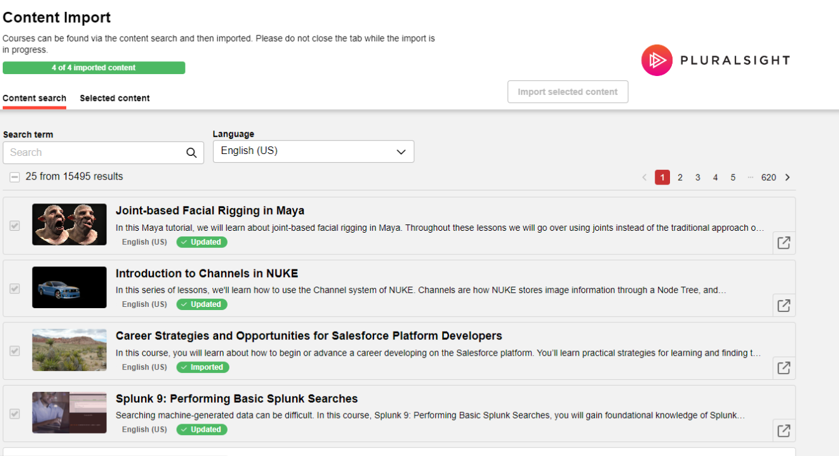The image size is (839, 456).
Task: Click the Pluralsight logo
Action: point(715,61)
